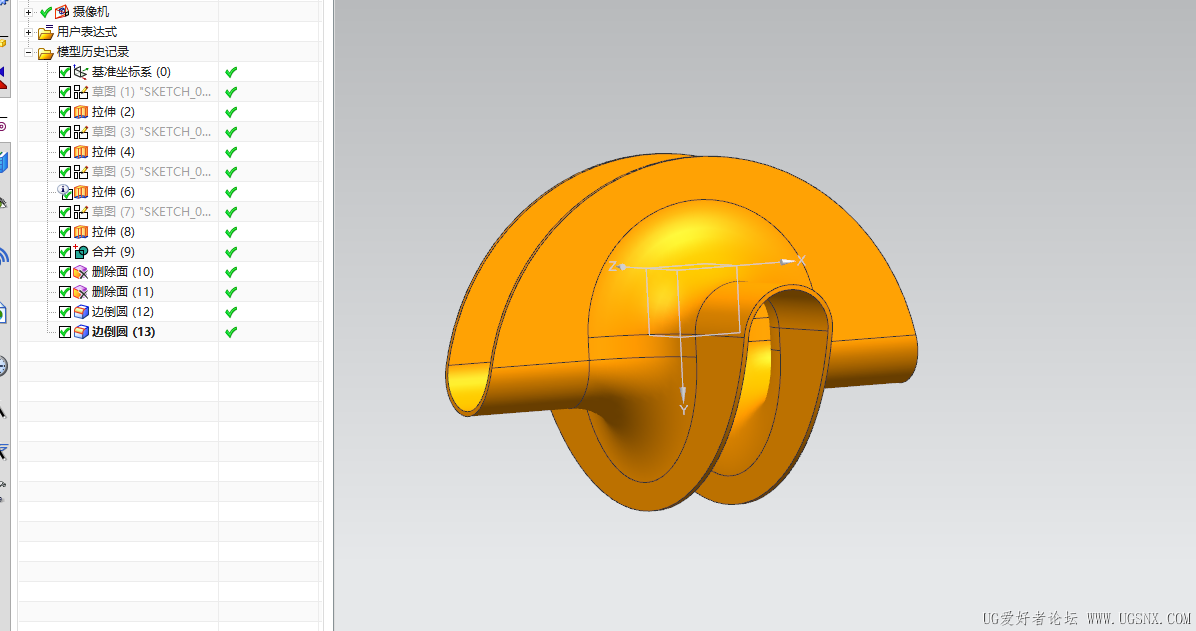
Task: Click the Z axis handle in the viewport
Action: tap(623, 267)
